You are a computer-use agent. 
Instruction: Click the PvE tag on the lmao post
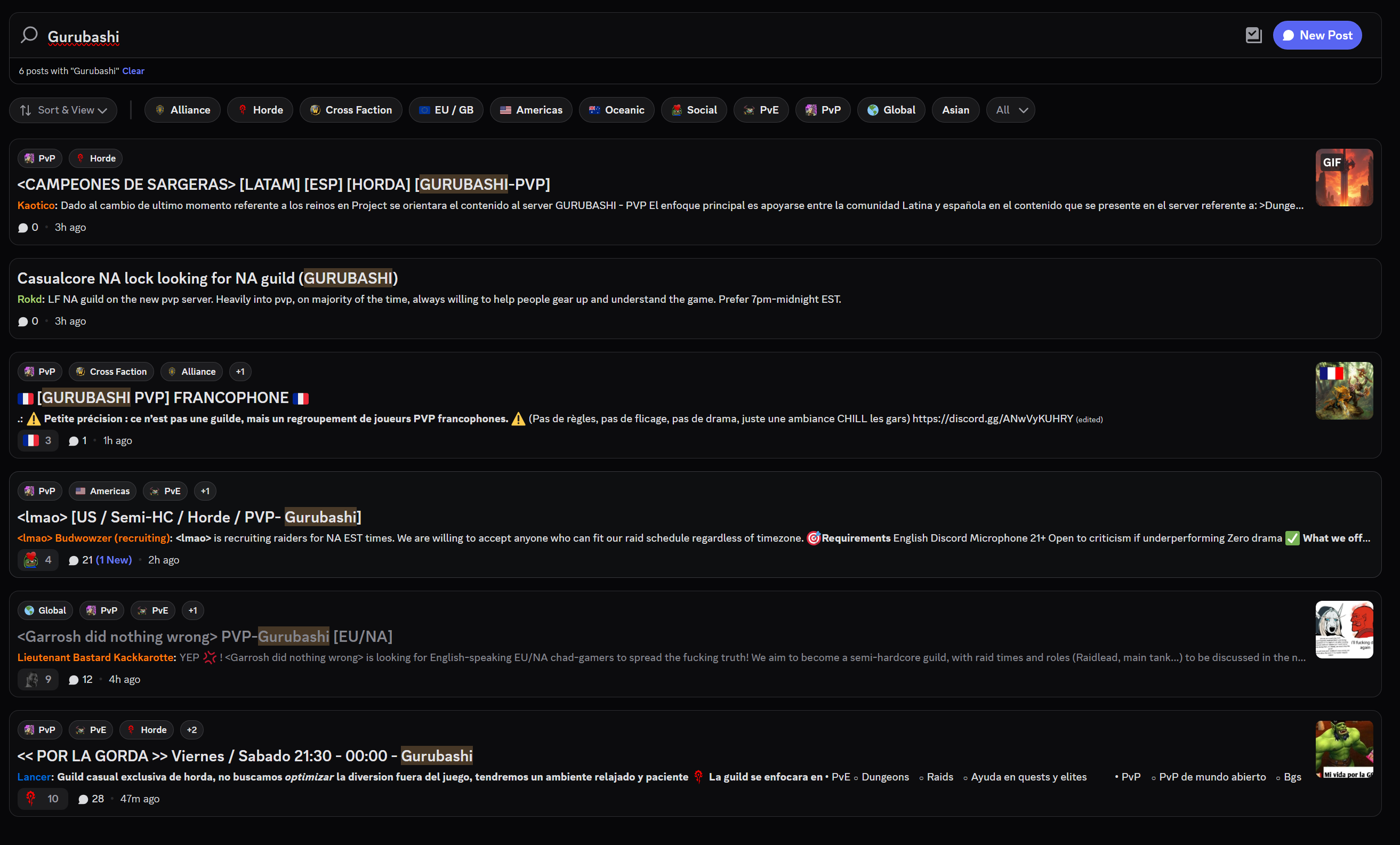tap(165, 491)
